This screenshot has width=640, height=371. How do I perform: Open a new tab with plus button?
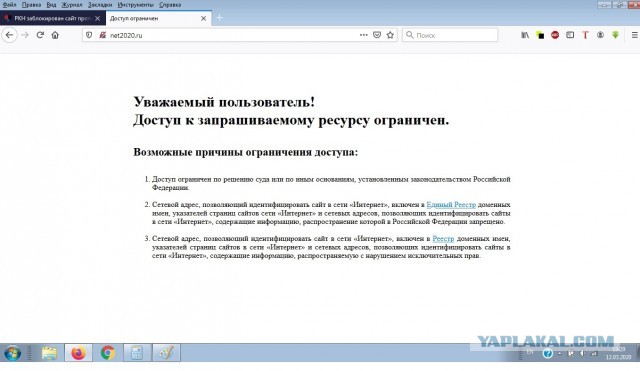tap(220, 18)
